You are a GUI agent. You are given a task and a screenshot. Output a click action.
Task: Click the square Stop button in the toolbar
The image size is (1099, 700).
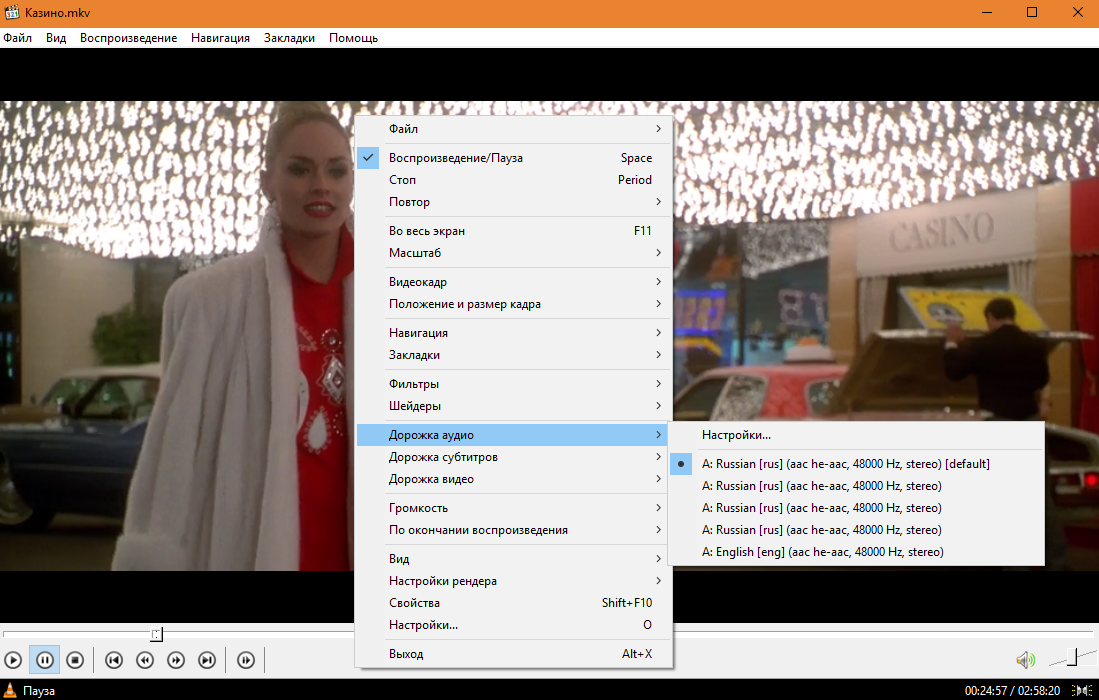coord(75,660)
